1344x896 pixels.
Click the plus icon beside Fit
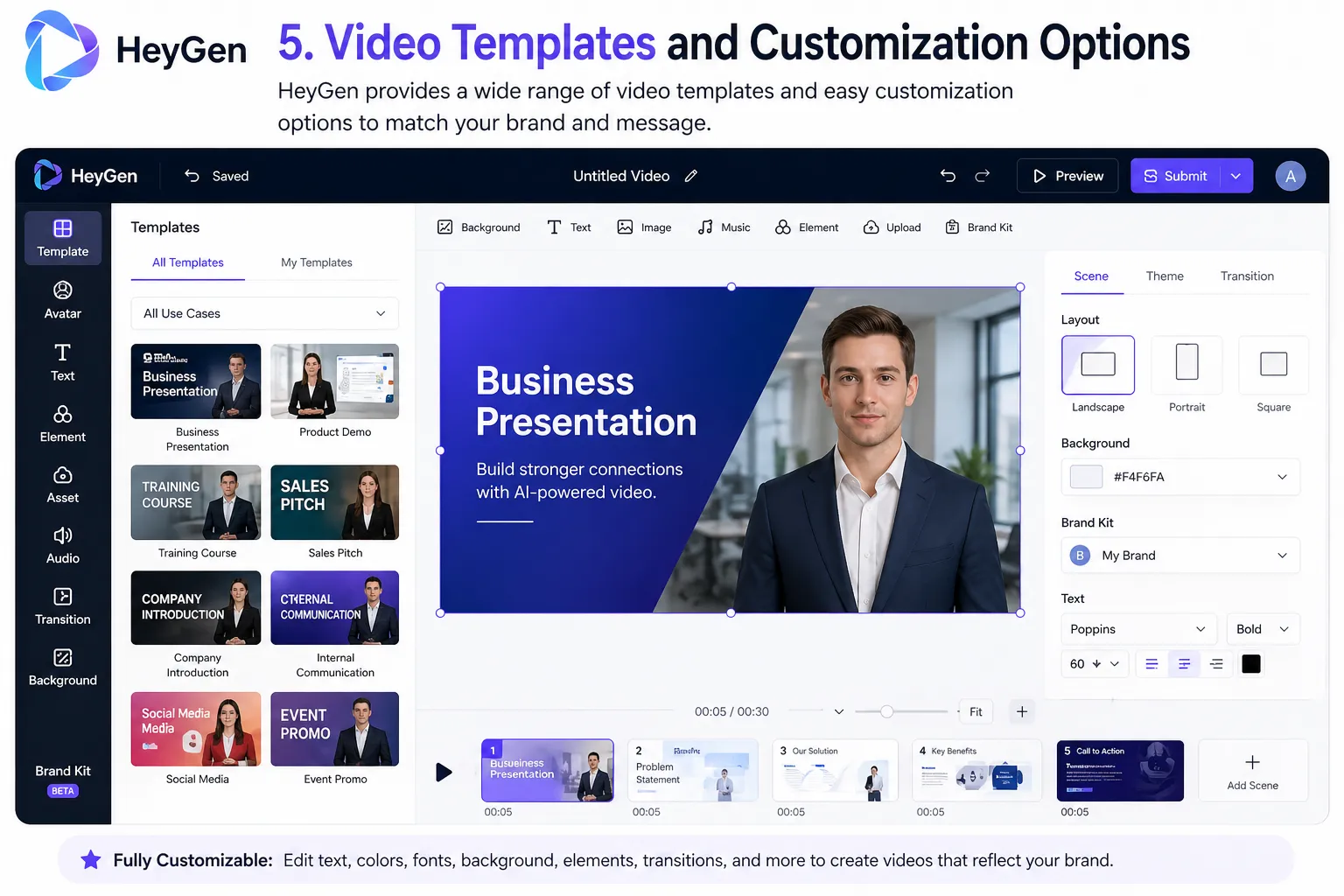click(x=1022, y=711)
